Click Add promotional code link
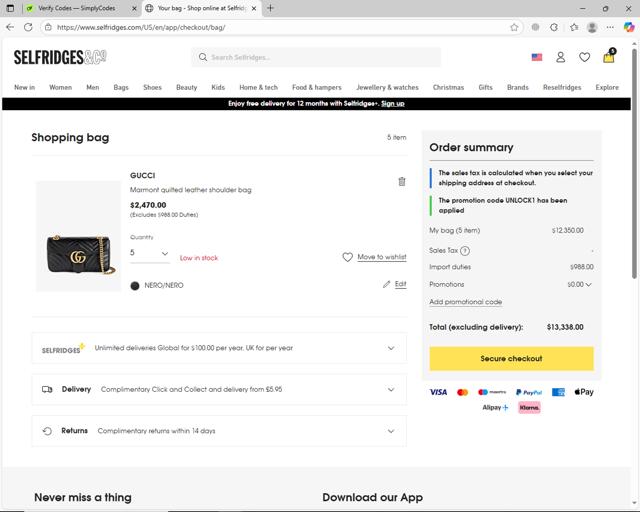The width and height of the screenshot is (640, 512). 465,302
